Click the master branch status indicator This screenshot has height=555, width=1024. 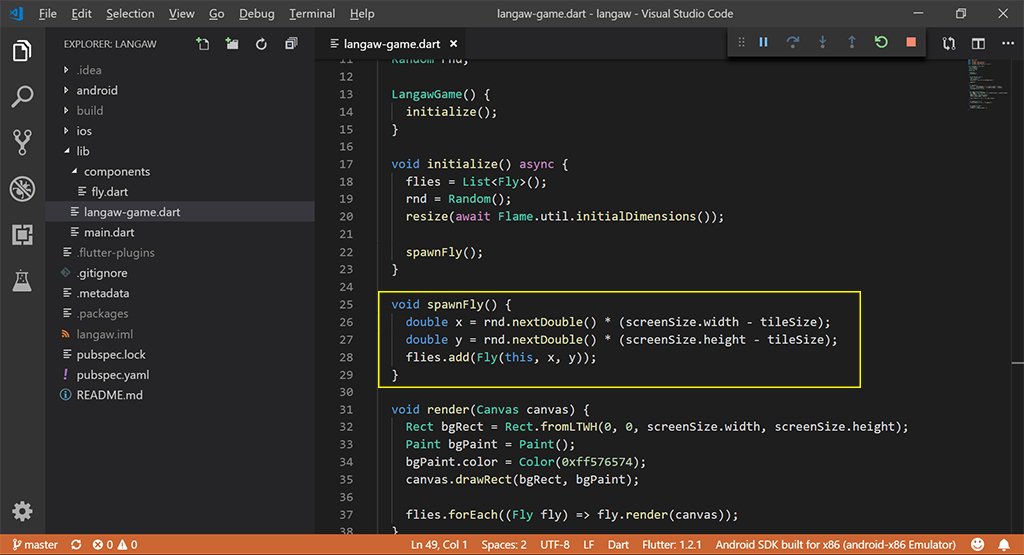coord(33,545)
